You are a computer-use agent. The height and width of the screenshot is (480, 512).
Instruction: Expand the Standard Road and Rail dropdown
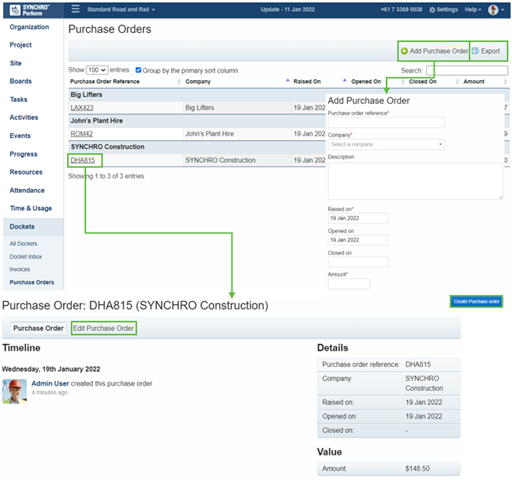click(121, 9)
